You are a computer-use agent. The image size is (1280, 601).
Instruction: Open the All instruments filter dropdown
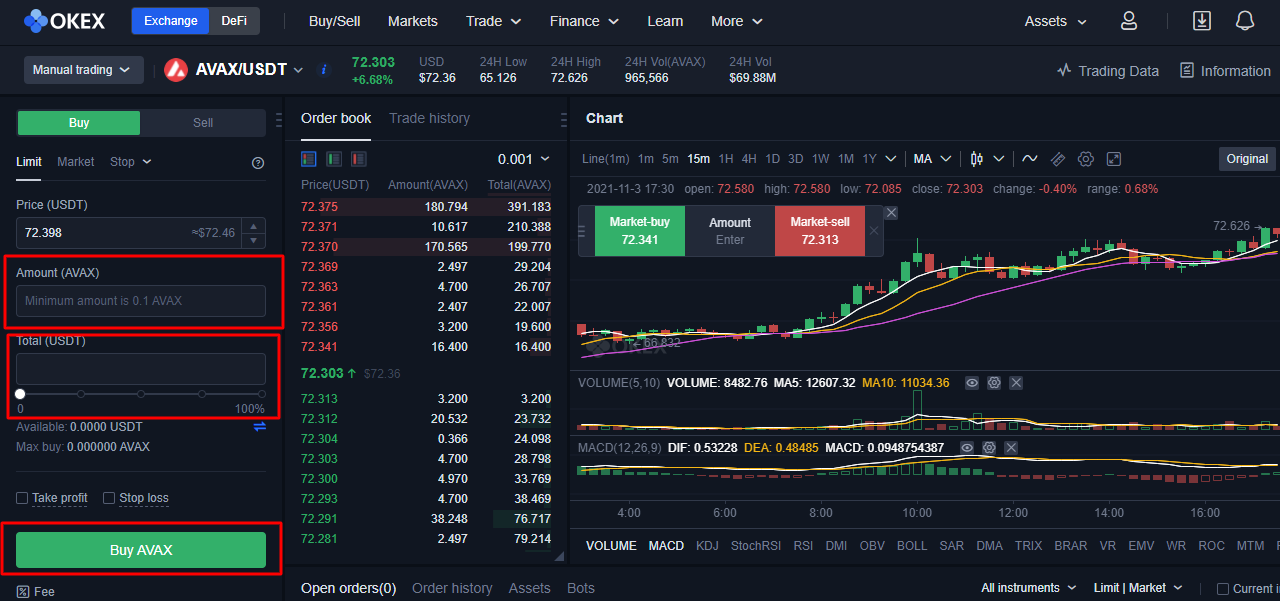coord(1029,588)
